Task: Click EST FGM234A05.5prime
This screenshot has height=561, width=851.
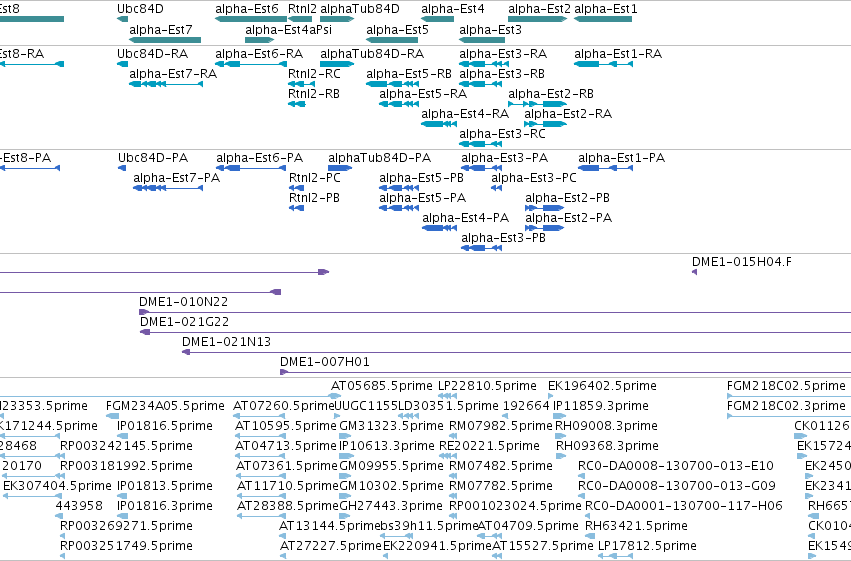Action: point(165,406)
